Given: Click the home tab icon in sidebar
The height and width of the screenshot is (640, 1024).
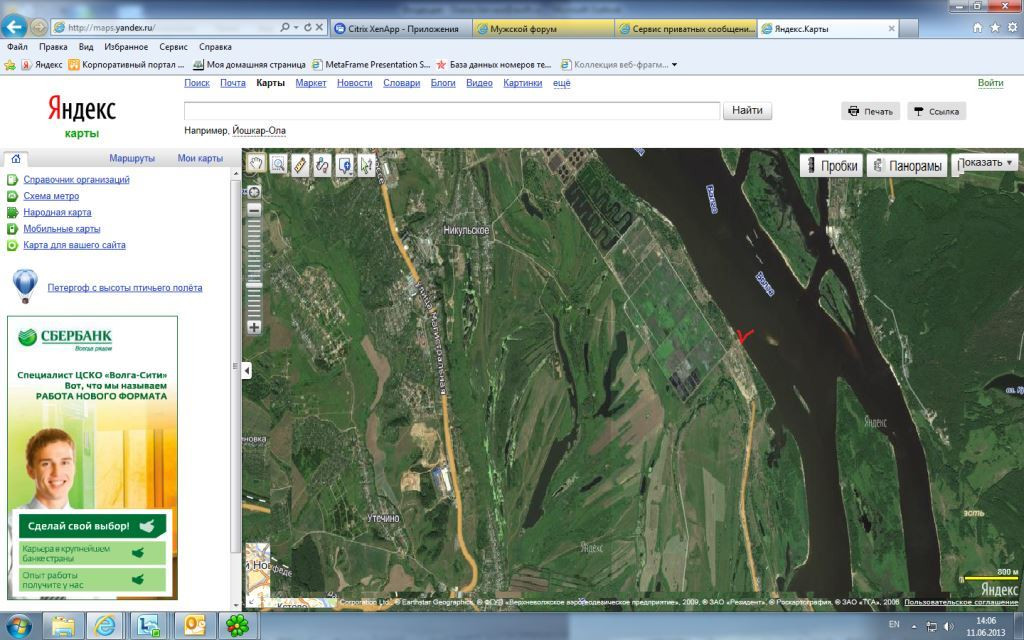Looking at the screenshot, I should [16, 158].
